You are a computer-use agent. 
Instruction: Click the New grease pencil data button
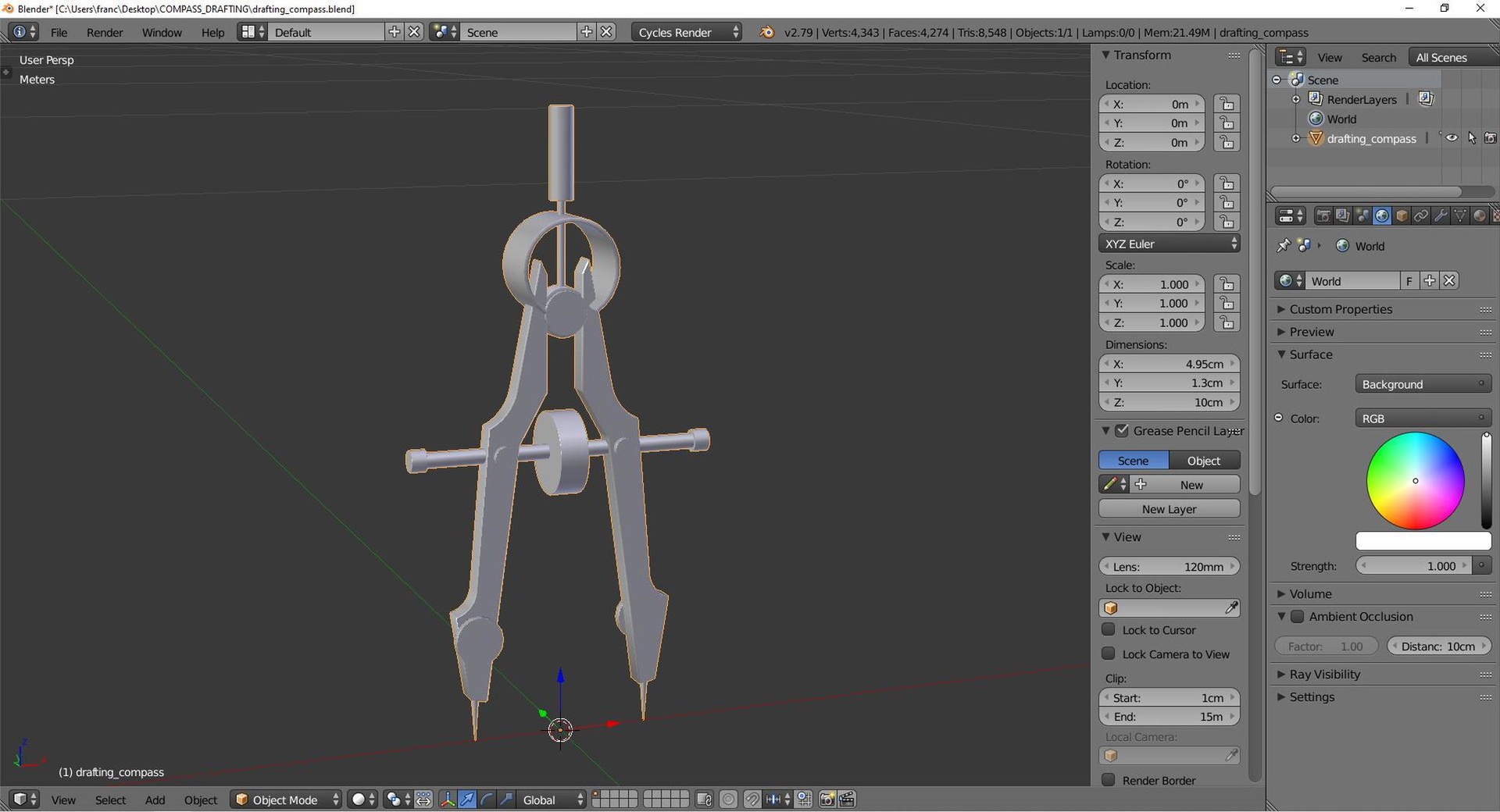[1190, 484]
